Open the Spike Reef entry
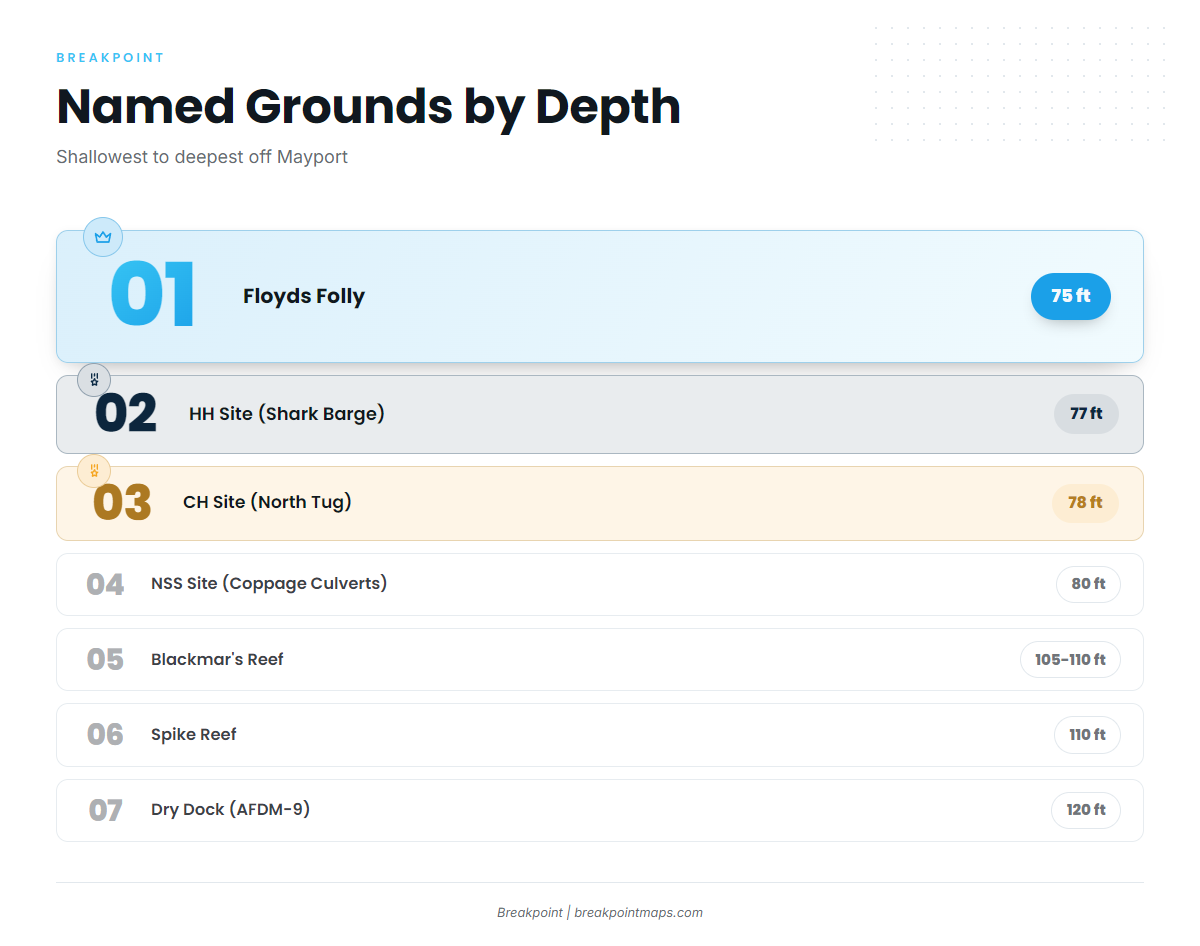Image resolution: width=1200 pixels, height=946 pixels. 600,735
